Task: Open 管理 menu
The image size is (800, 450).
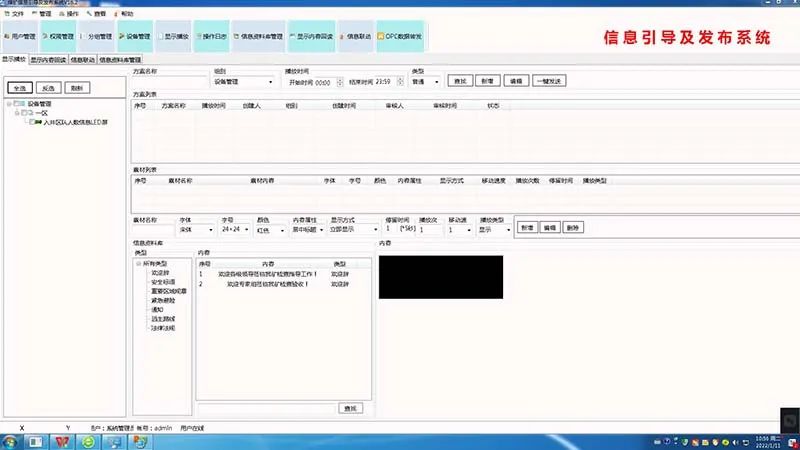Action: coord(42,14)
